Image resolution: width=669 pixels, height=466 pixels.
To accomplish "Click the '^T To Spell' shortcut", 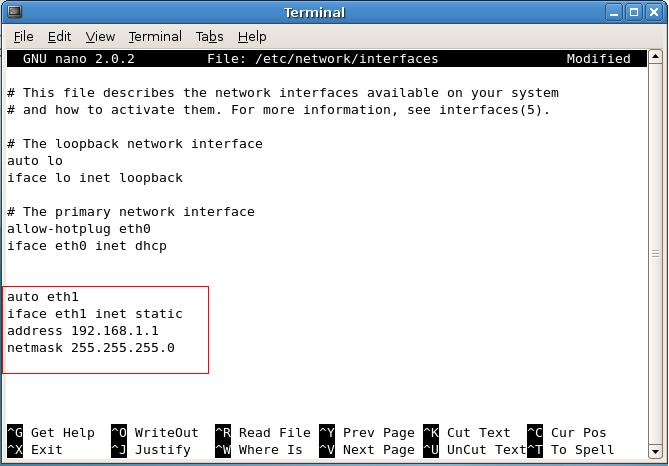I will 571,450.
